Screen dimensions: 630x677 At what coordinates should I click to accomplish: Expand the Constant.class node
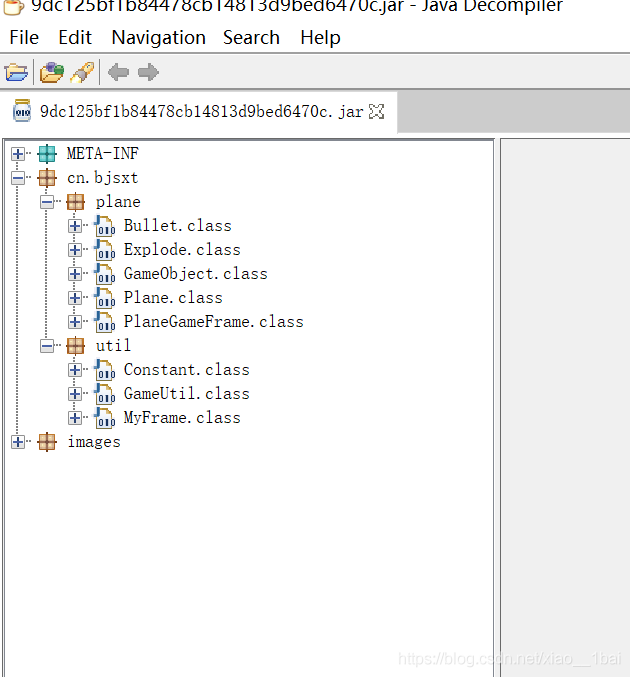tap(75, 370)
